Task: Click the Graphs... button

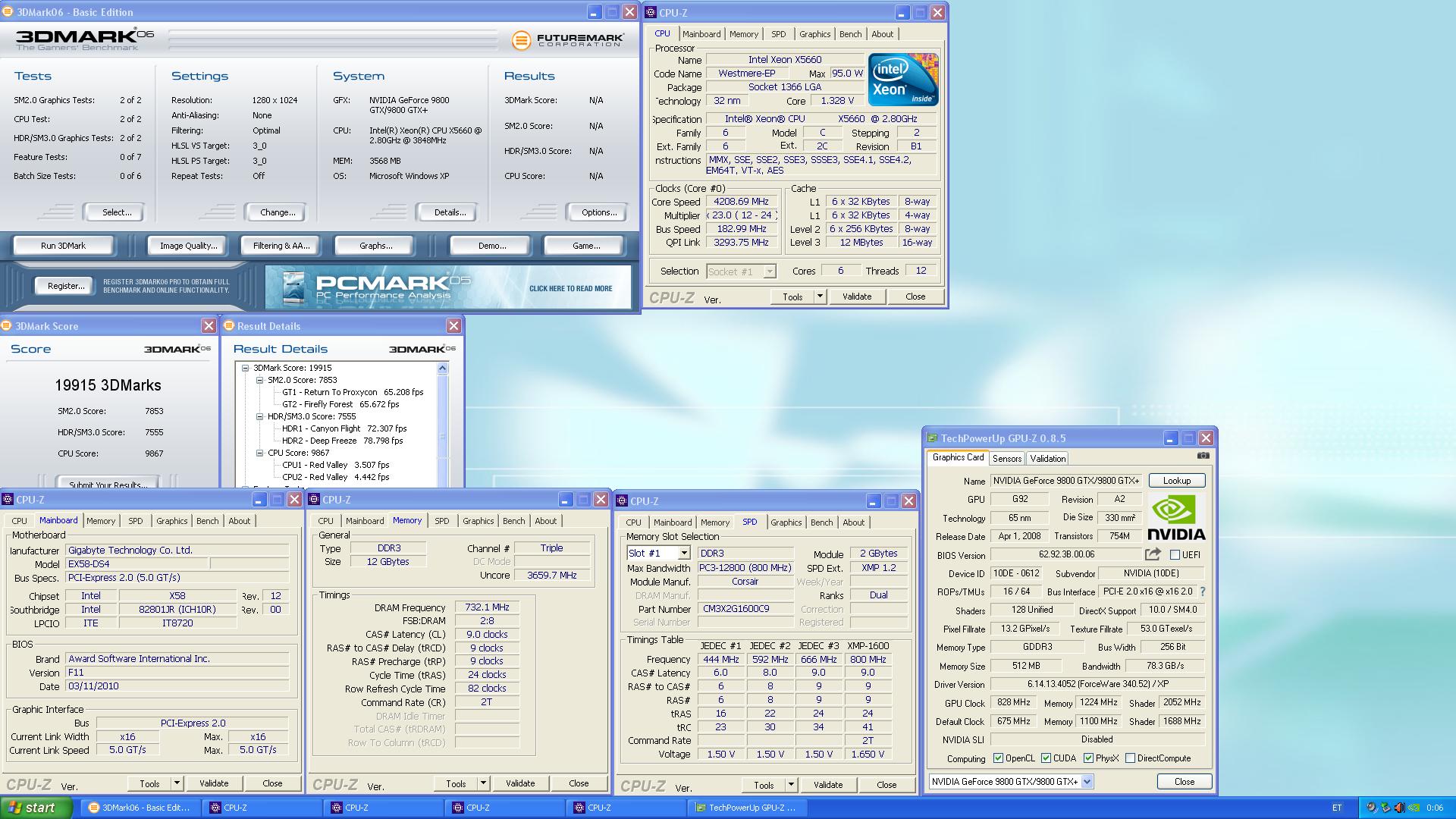Action: click(x=375, y=246)
